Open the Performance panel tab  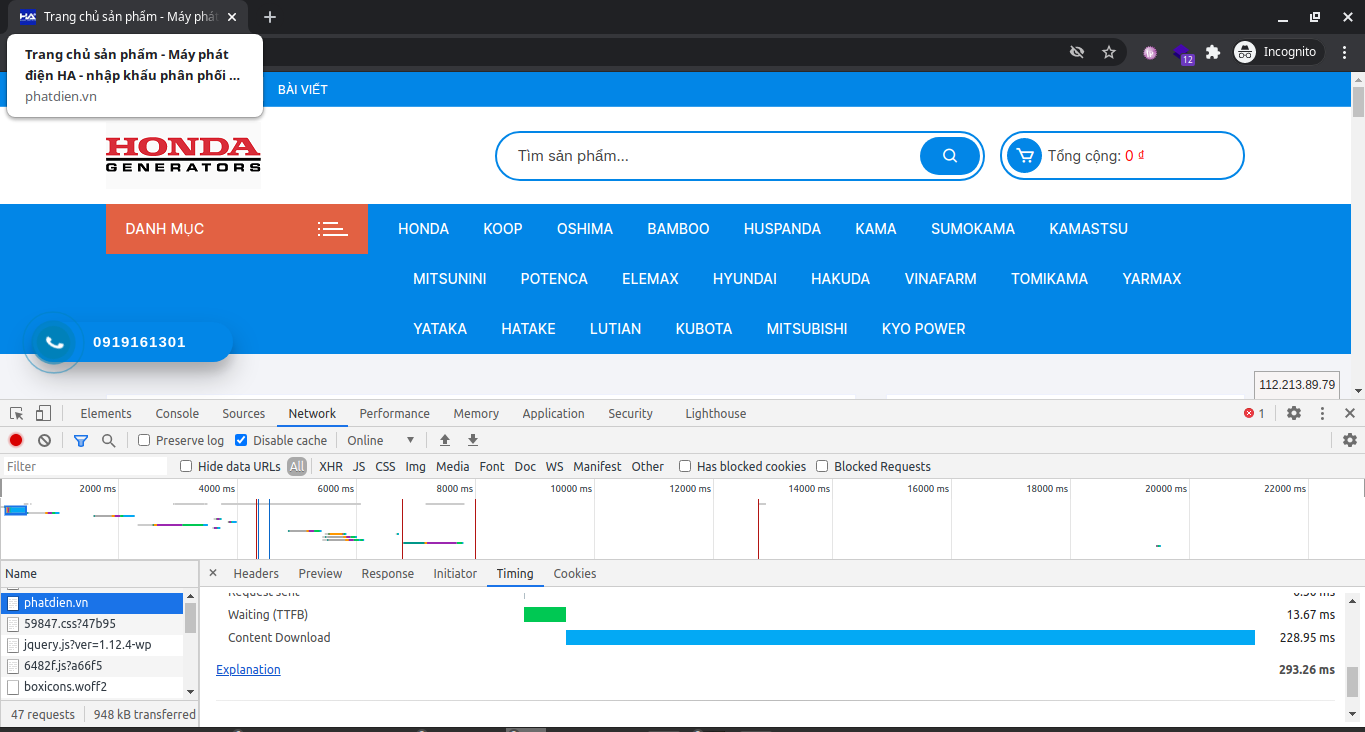[x=395, y=413]
